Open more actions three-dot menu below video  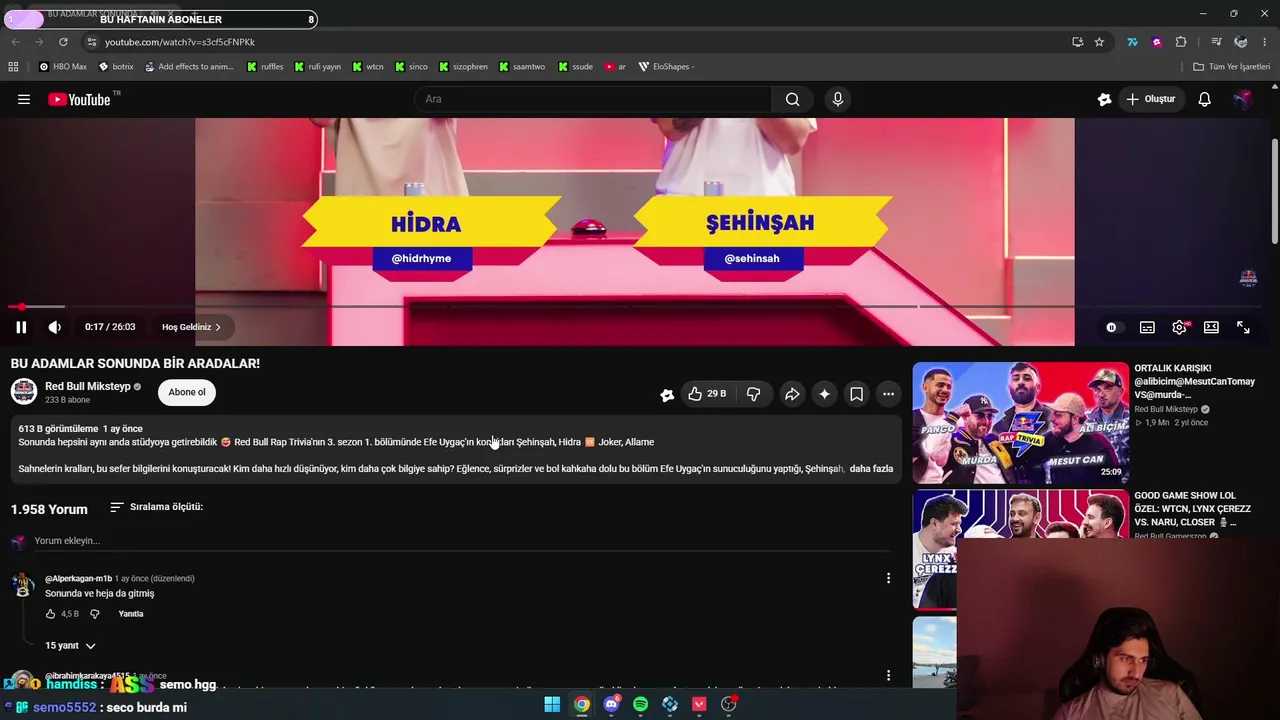point(888,394)
